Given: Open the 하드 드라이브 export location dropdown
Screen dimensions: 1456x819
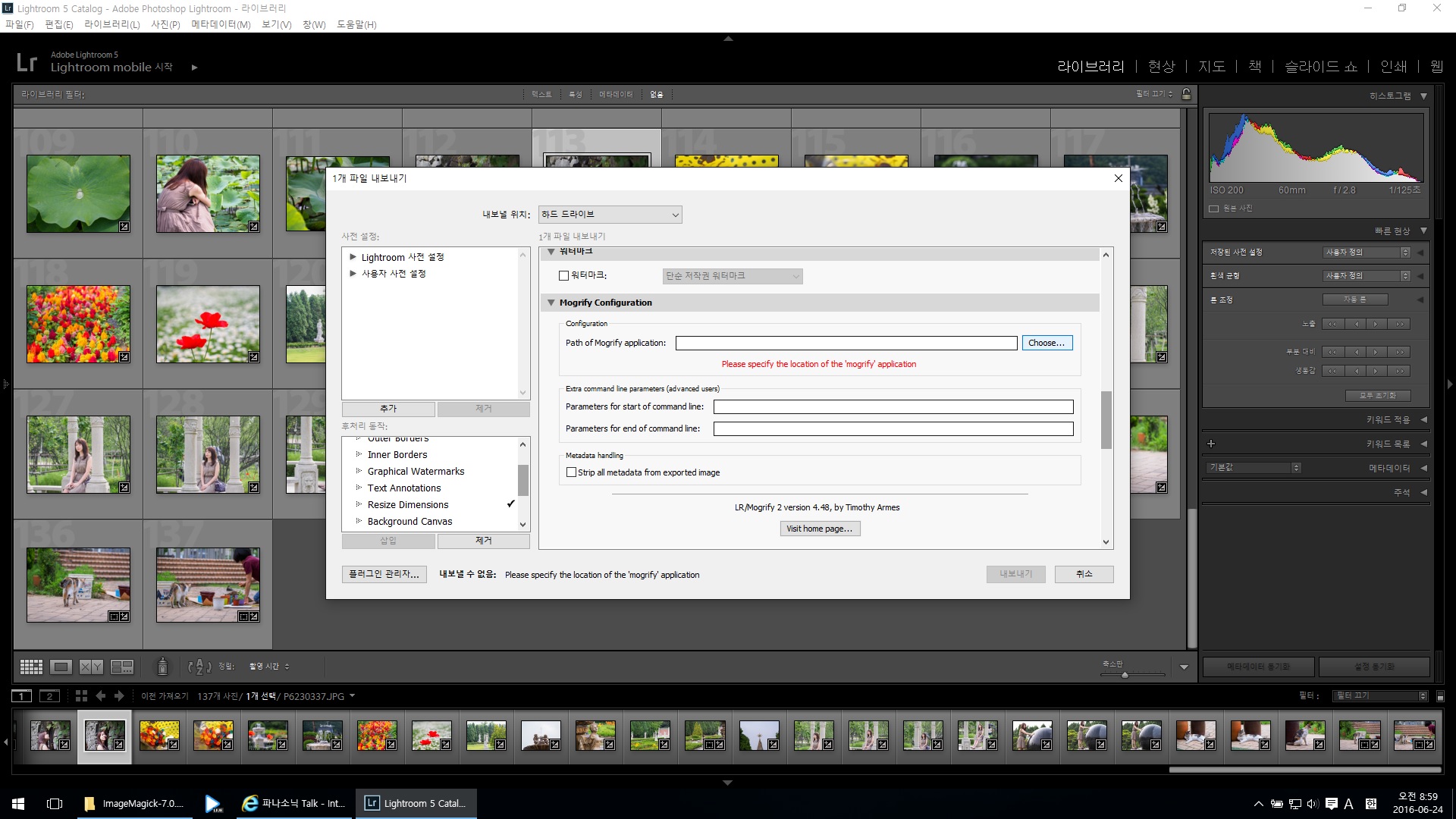Looking at the screenshot, I should pyautogui.click(x=610, y=215).
